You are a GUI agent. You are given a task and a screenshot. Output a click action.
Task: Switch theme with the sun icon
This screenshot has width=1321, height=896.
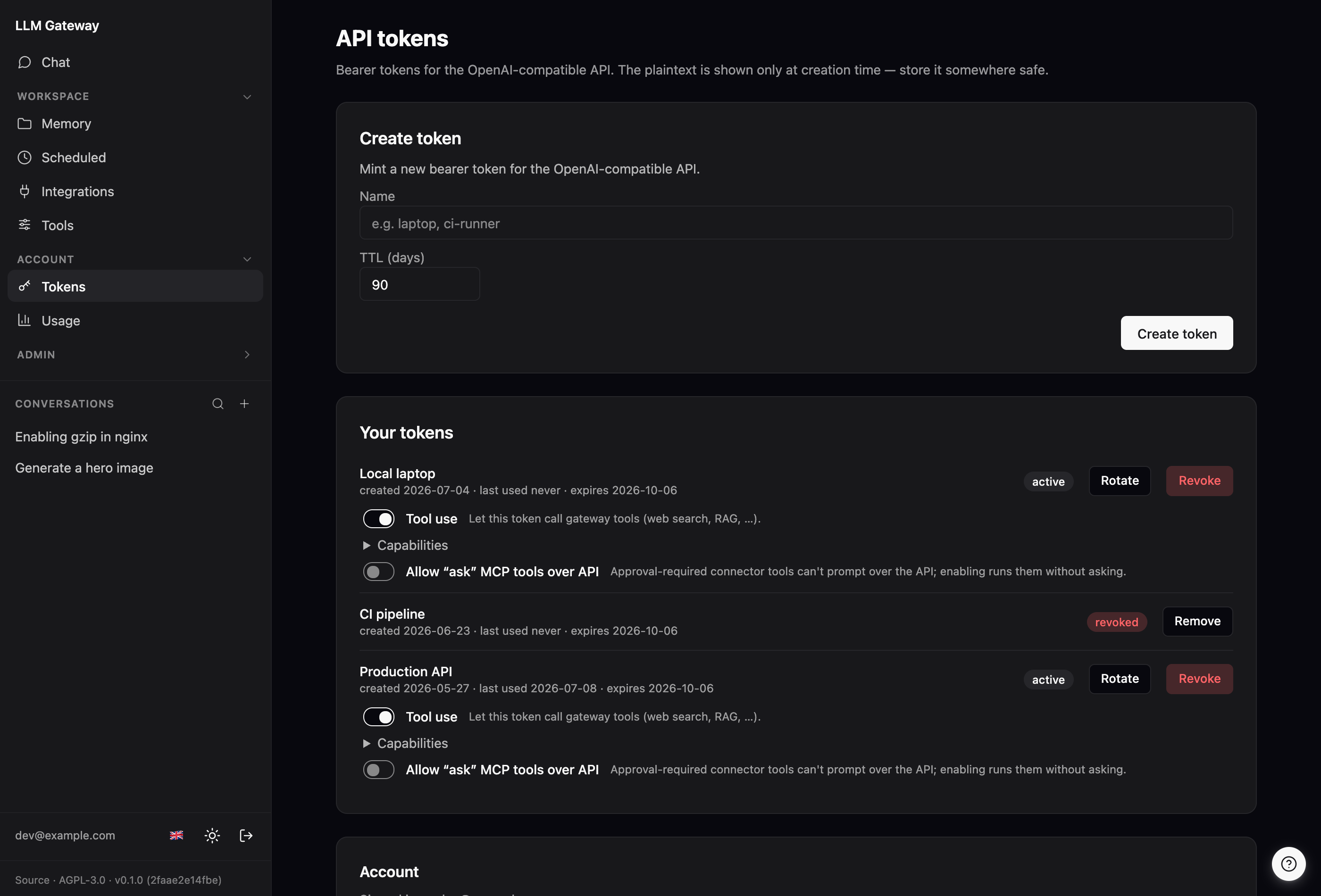[x=212, y=835]
